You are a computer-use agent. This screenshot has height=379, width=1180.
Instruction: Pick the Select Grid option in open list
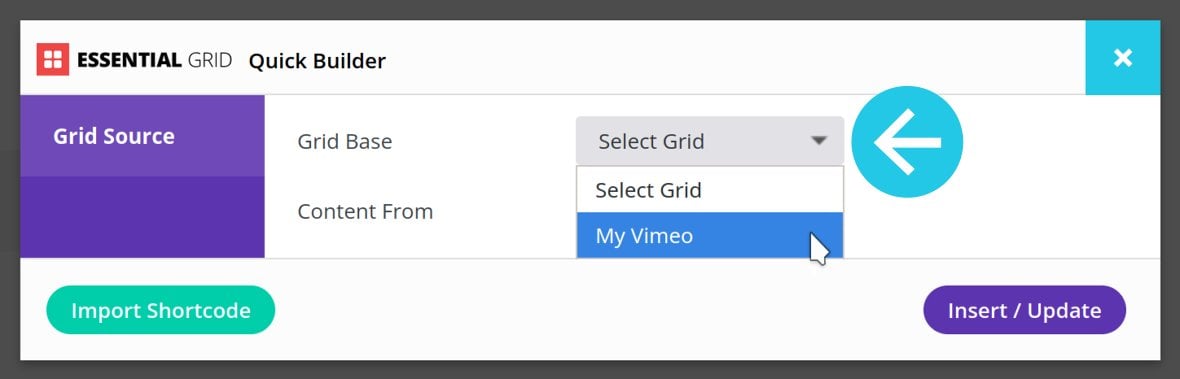[x=710, y=190]
